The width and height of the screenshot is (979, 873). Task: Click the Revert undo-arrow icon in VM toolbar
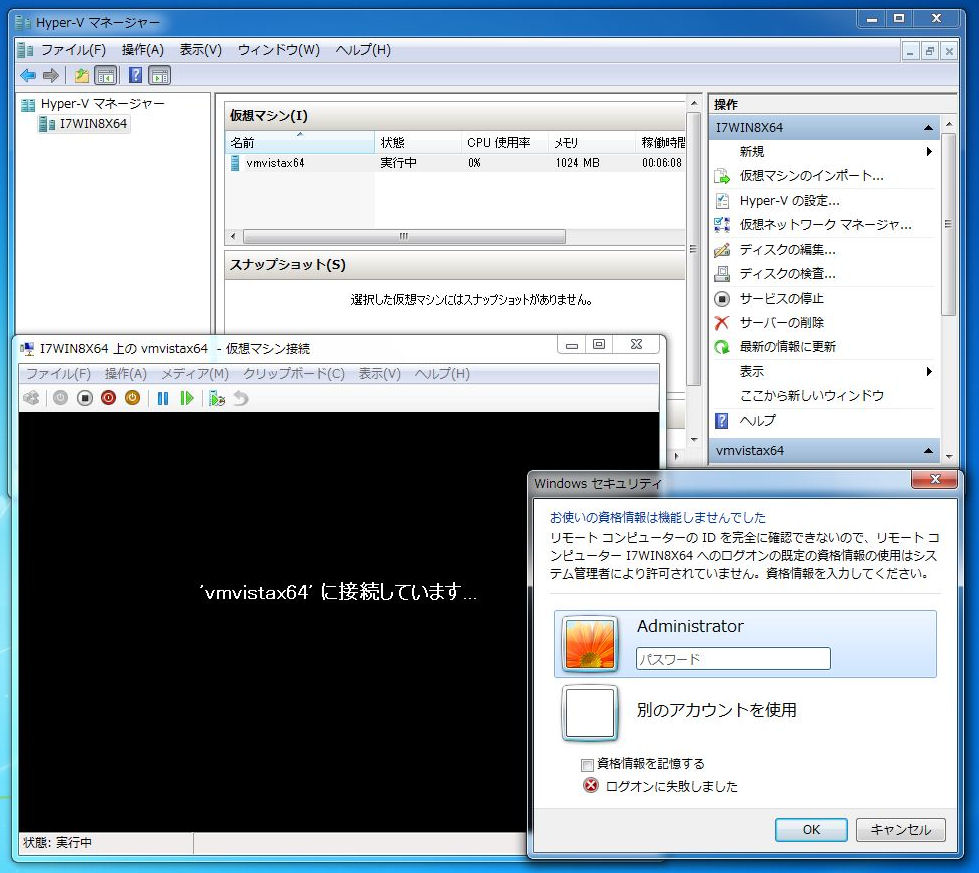point(241,398)
